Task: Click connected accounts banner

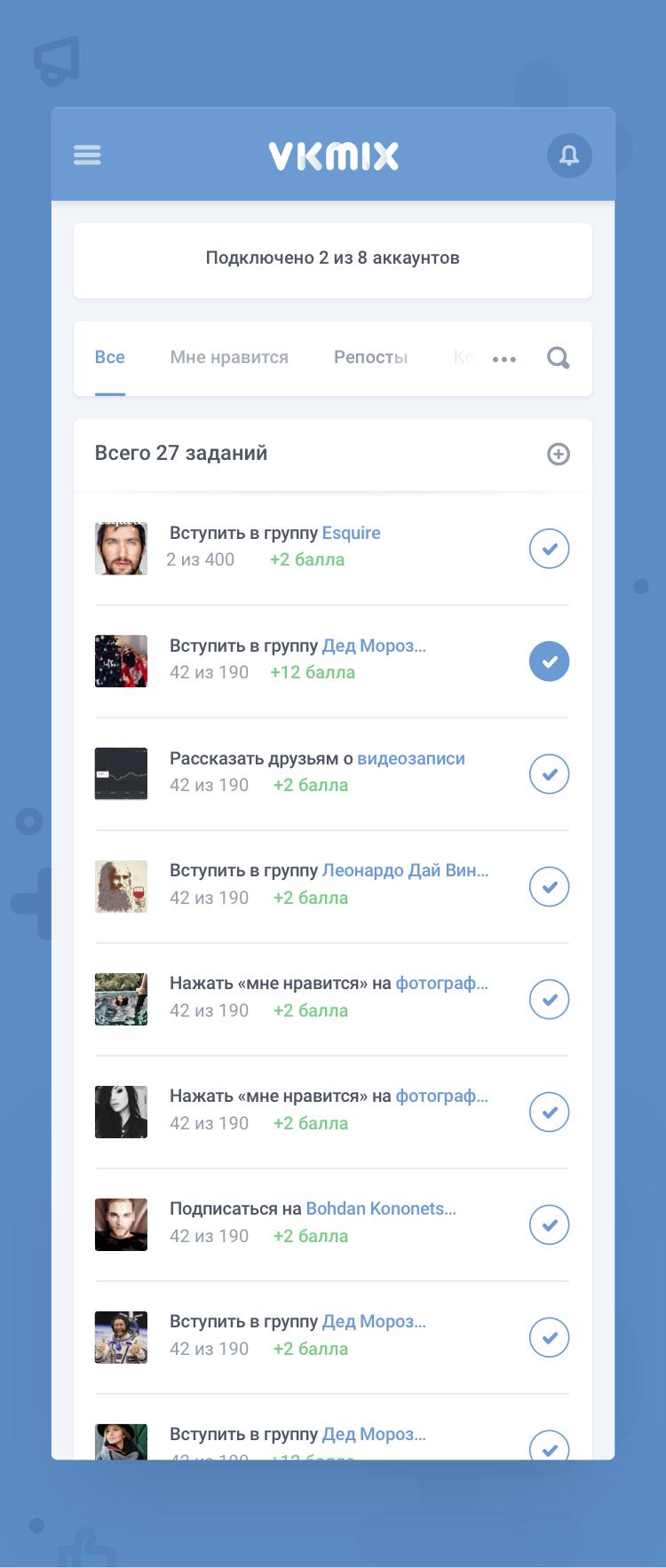Action: click(333, 260)
